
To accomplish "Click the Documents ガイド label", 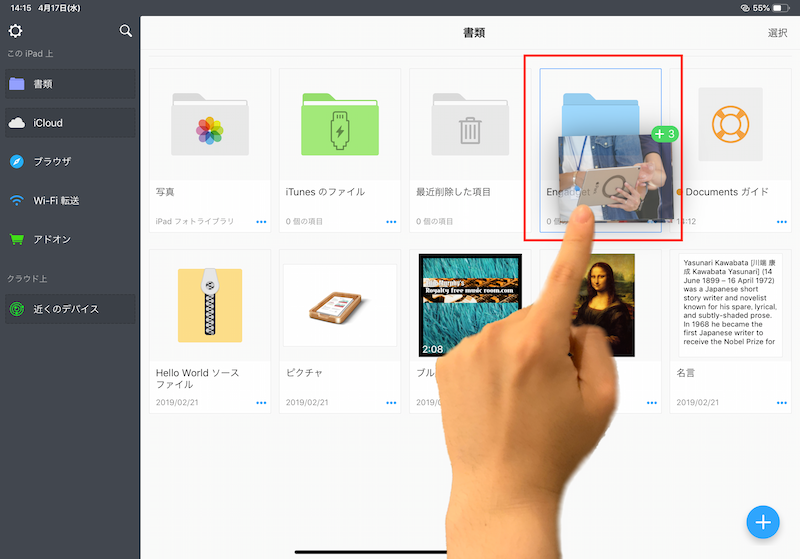I will pyautogui.click(x=727, y=192).
